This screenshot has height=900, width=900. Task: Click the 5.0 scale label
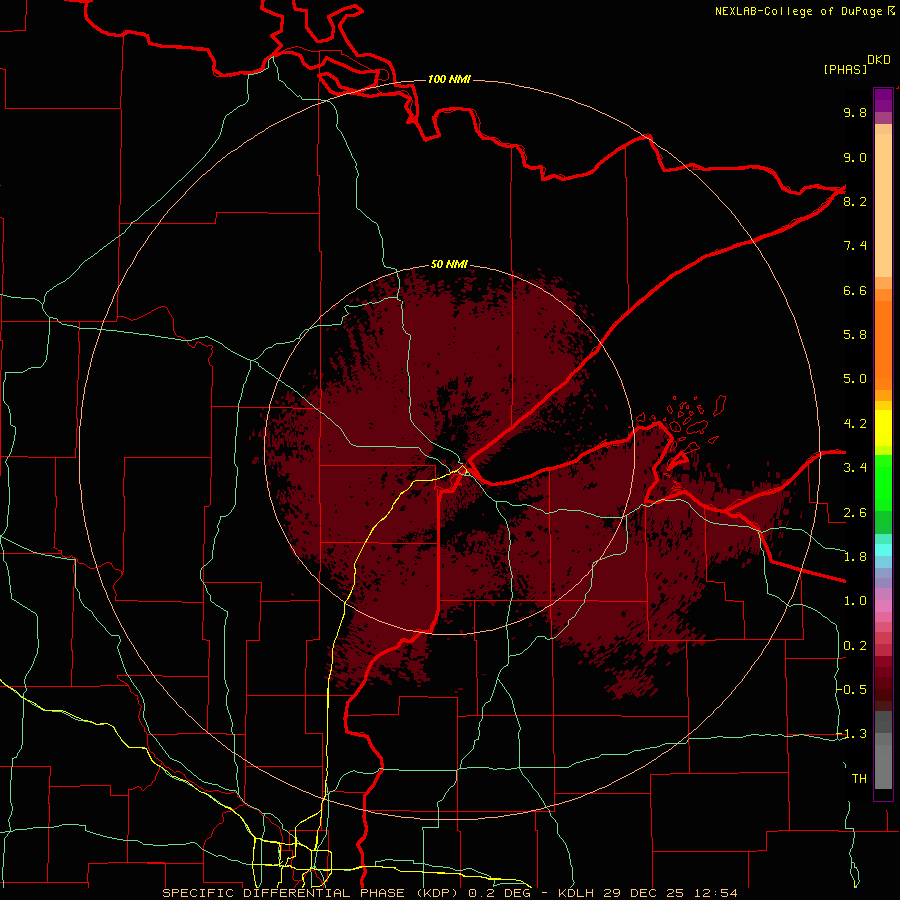click(855, 379)
